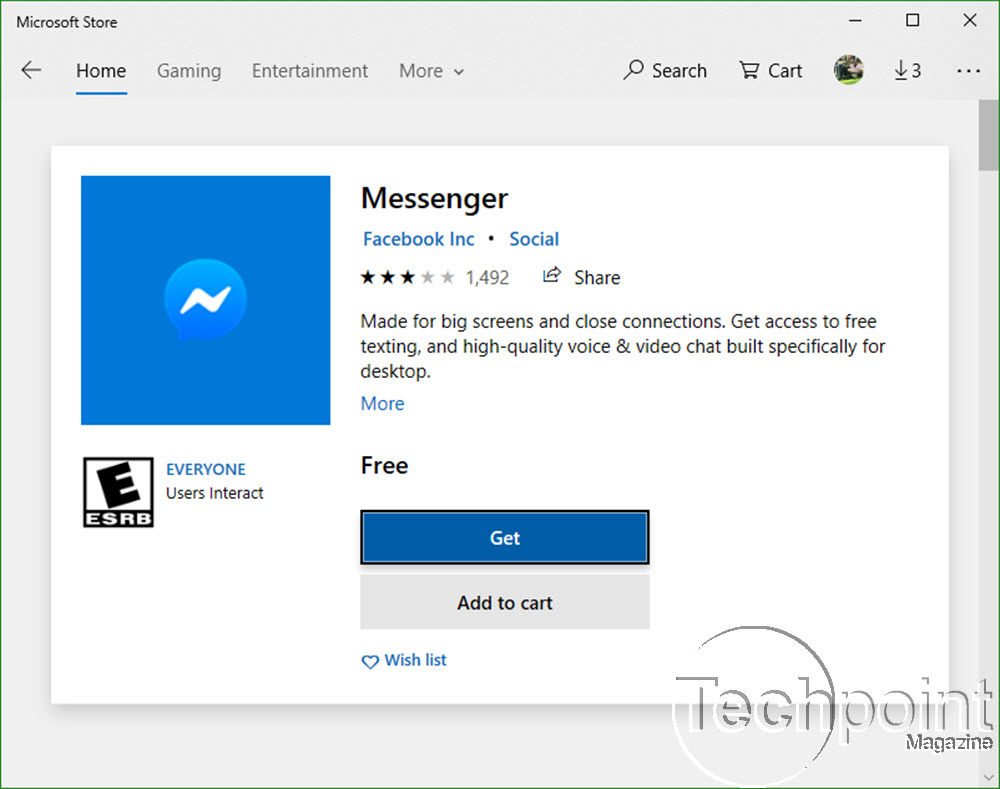The height and width of the screenshot is (789, 1000).
Task: Click the Messenger app title
Action: pyautogui.click(x=434, y=198)
